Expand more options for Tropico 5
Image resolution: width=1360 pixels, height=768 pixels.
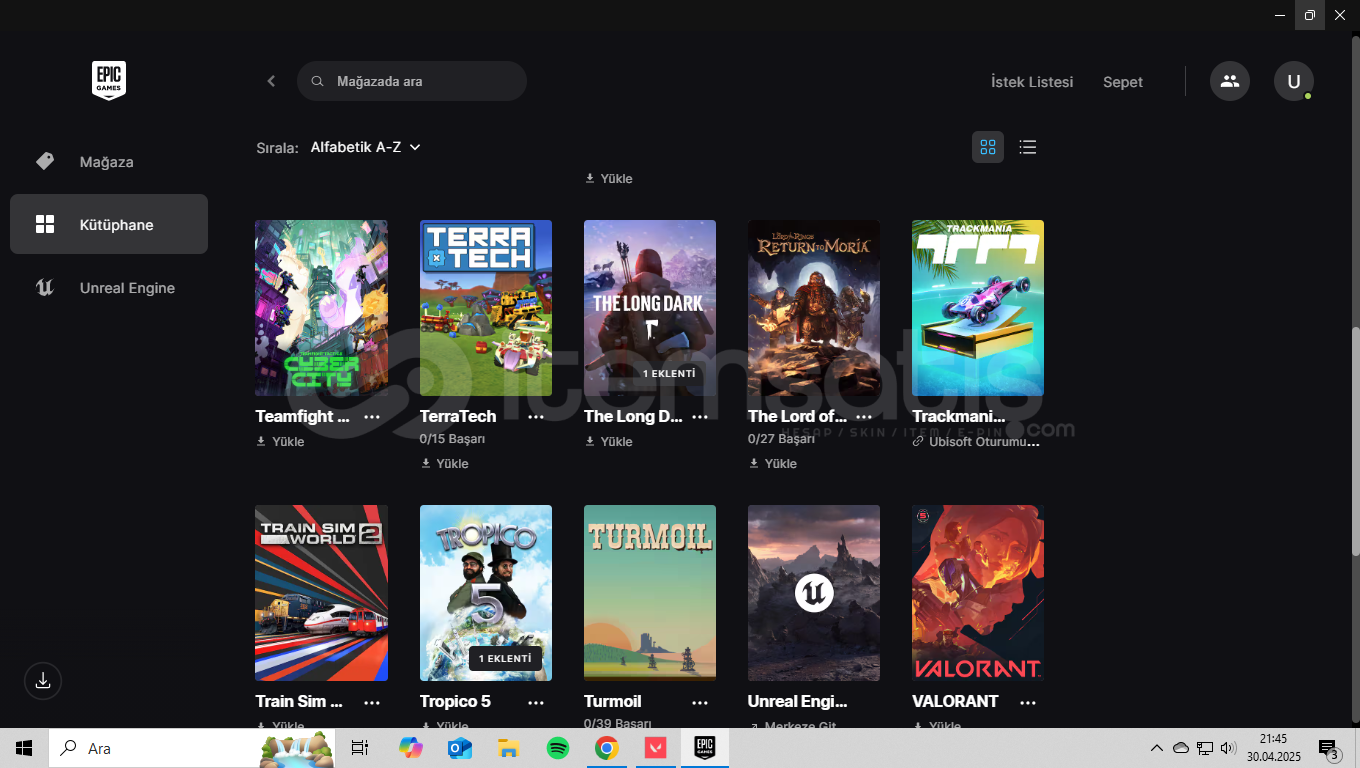(x=536, y=702)
